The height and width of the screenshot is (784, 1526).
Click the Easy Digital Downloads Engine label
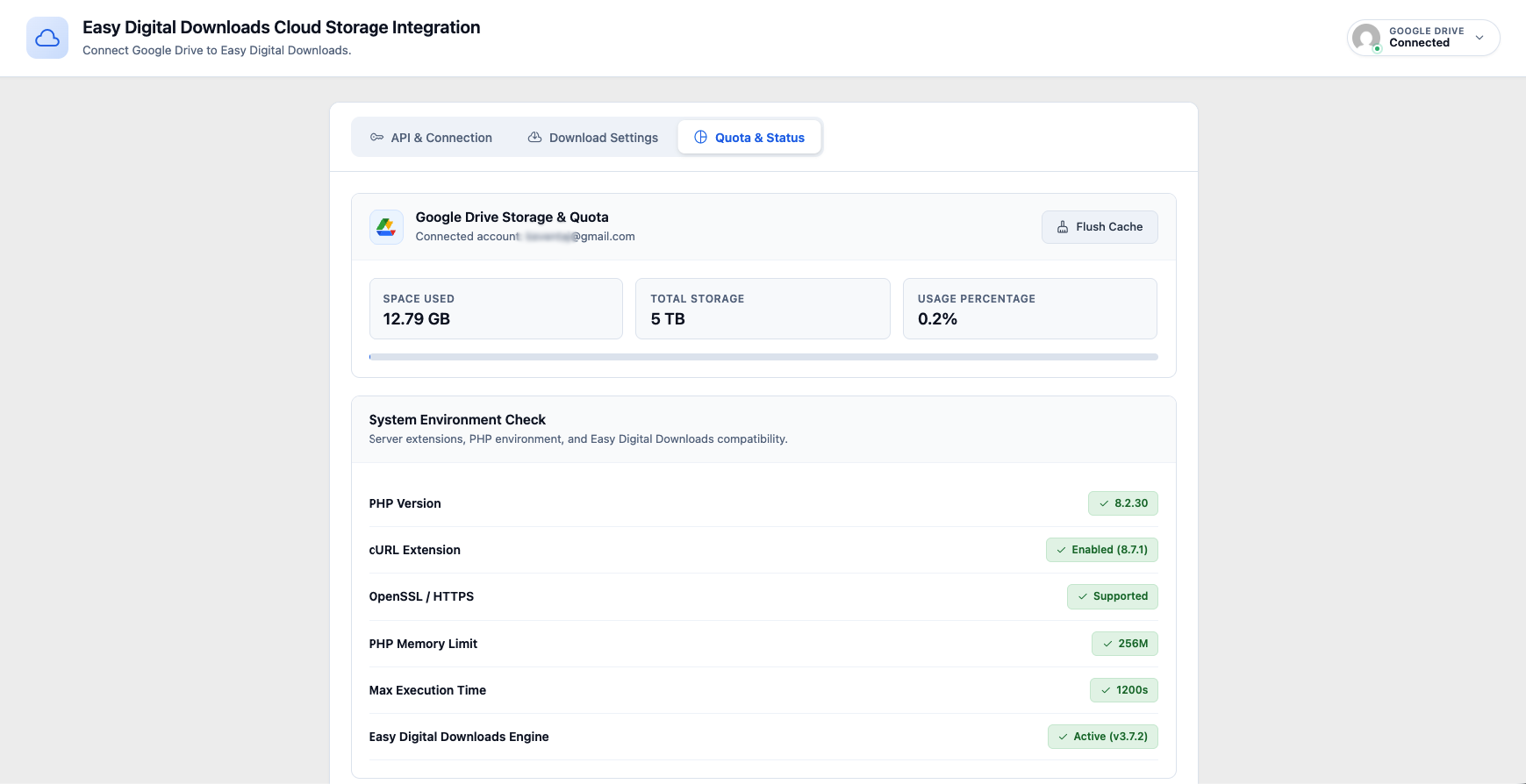459,737
